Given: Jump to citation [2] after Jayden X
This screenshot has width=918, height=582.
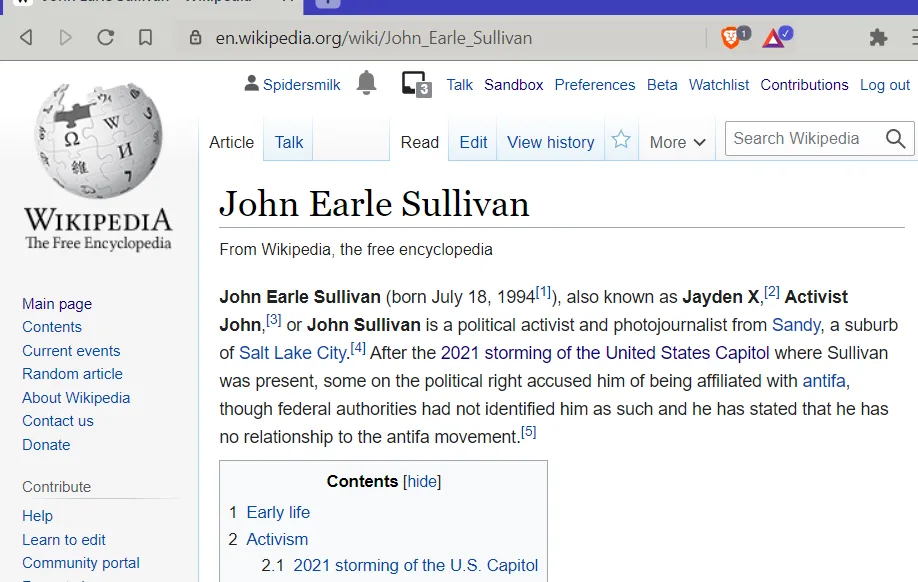Looking at the screenshot, I should [772, 292].
